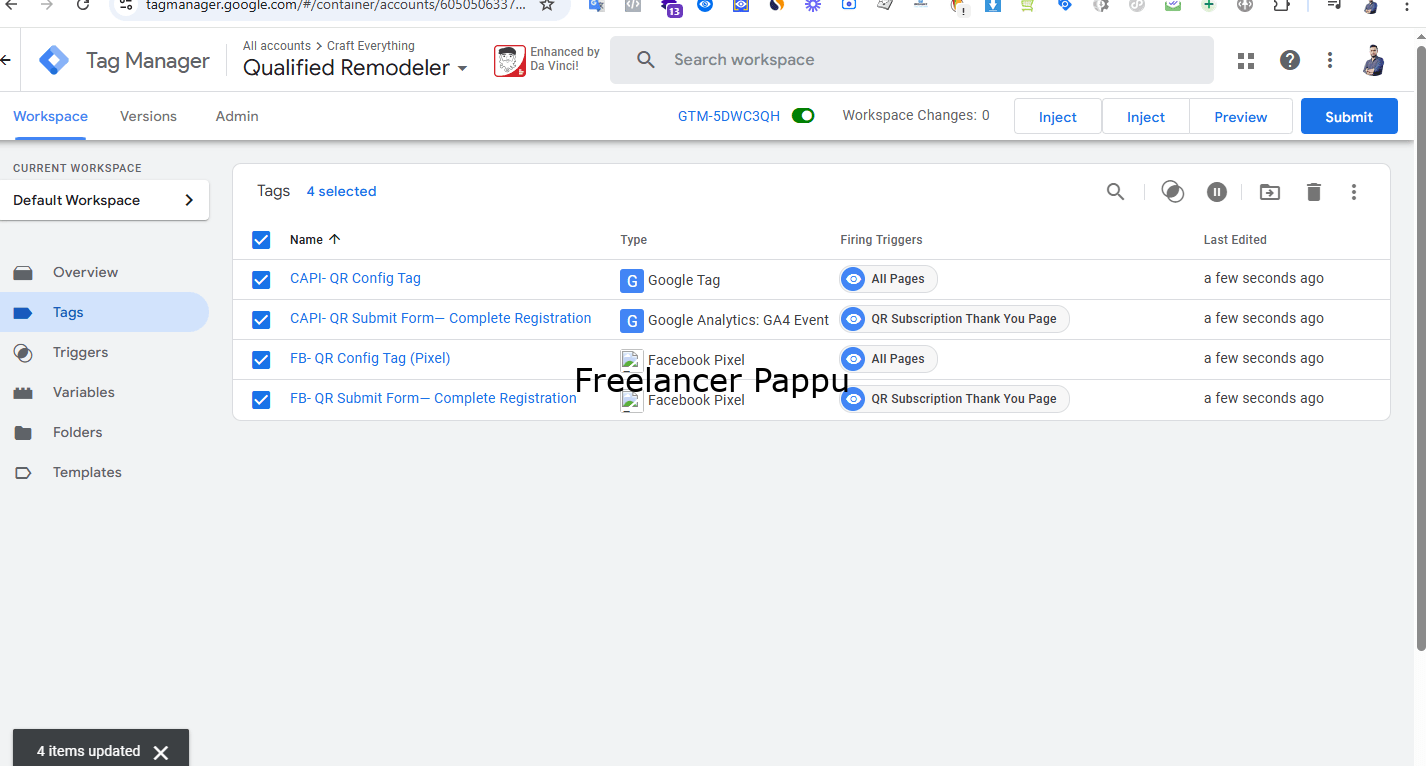The width and height of the screenshot is (1426, 766).
Task: Open the Help menu question mark icon
Action: [x=1290, y=61]
